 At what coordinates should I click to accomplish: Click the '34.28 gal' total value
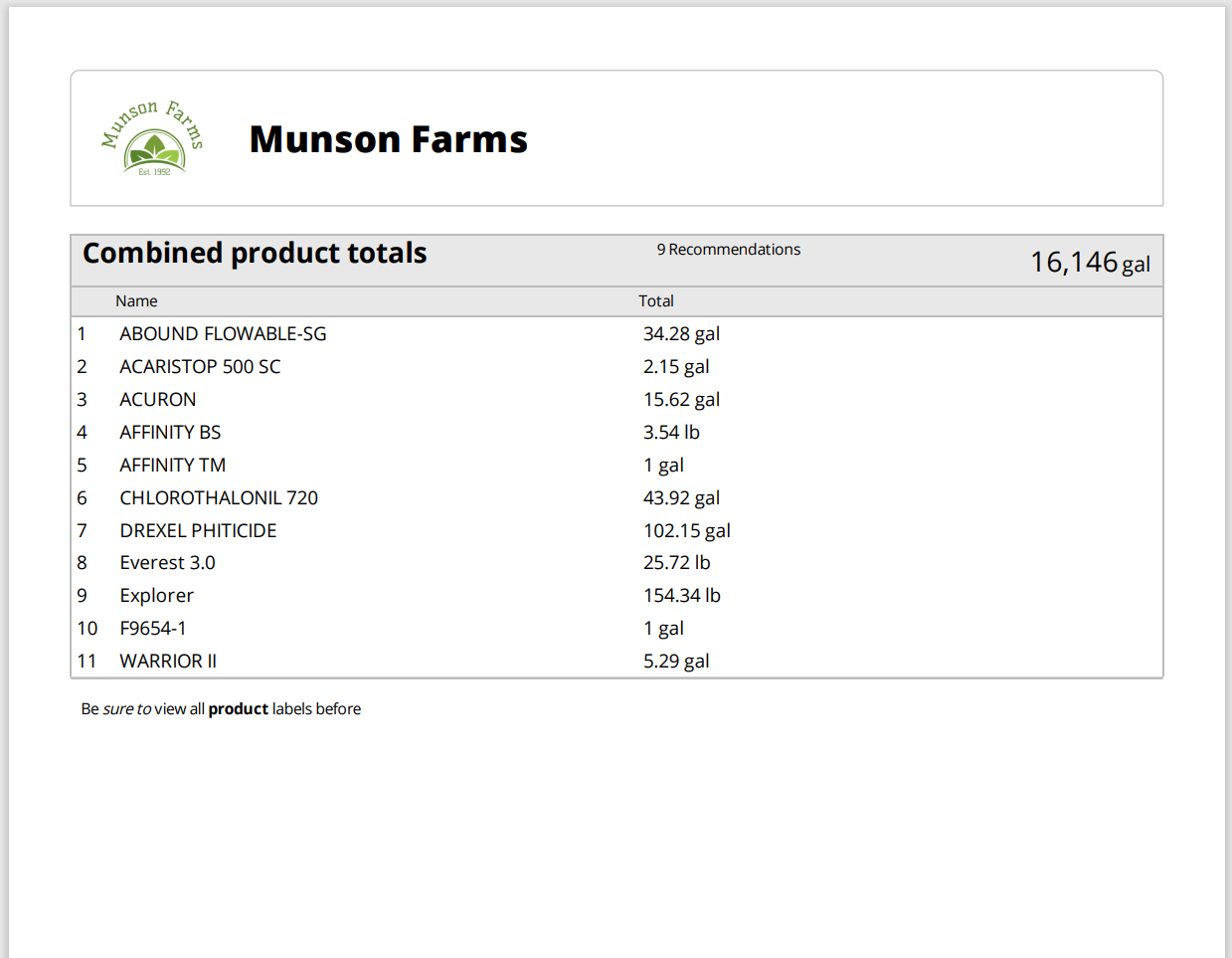[681, 334]
